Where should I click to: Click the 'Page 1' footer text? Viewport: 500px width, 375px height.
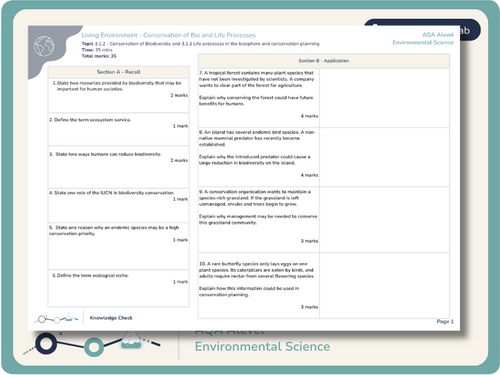[x=445, y=321]
